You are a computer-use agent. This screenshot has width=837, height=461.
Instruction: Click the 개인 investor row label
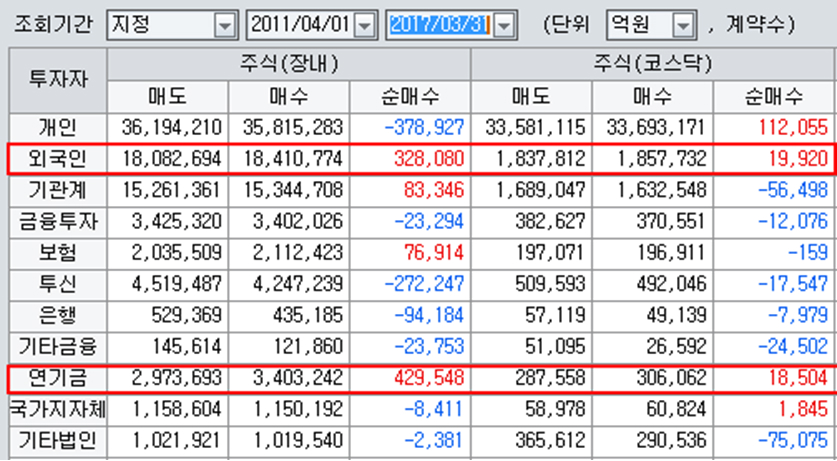(x=56, y=128)
